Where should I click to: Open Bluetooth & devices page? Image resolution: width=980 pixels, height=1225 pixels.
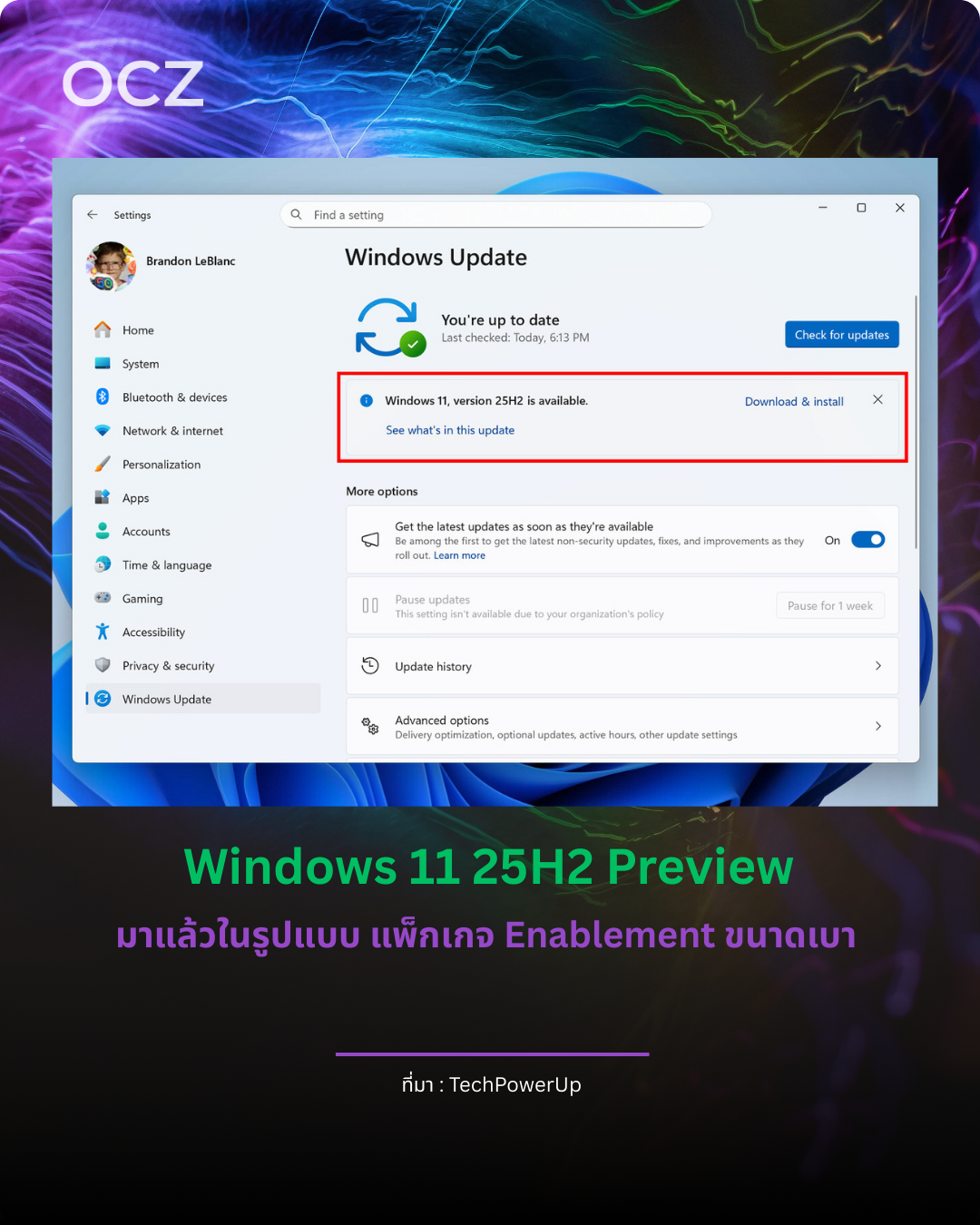[x=203, y=397]
